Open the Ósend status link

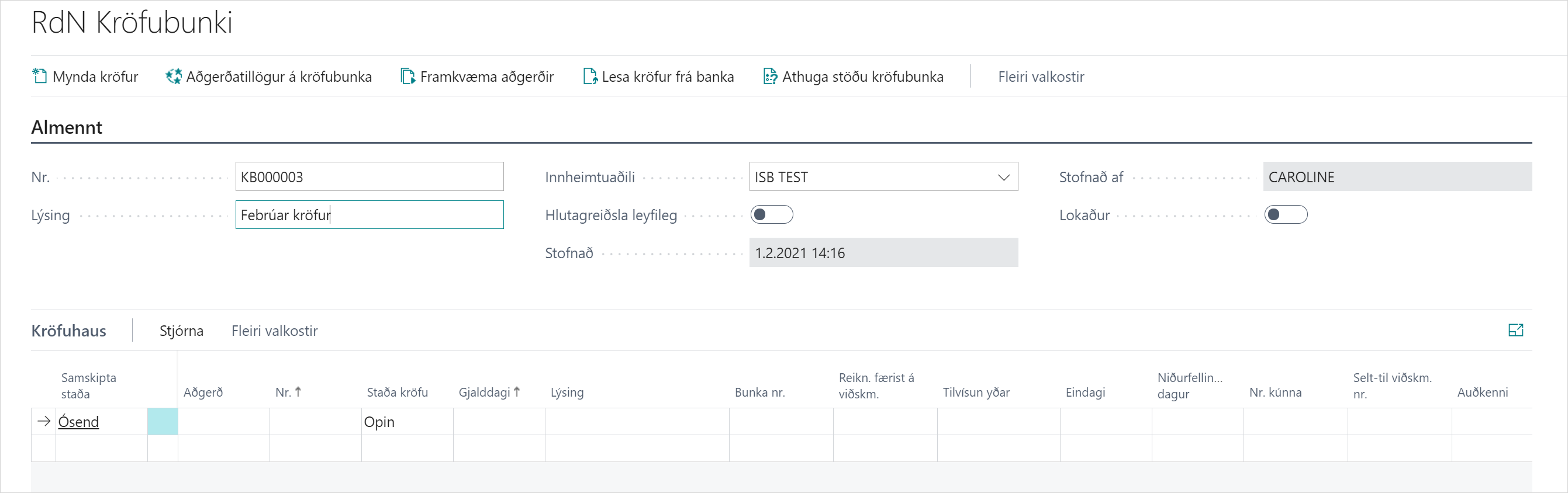click(78, 422)
